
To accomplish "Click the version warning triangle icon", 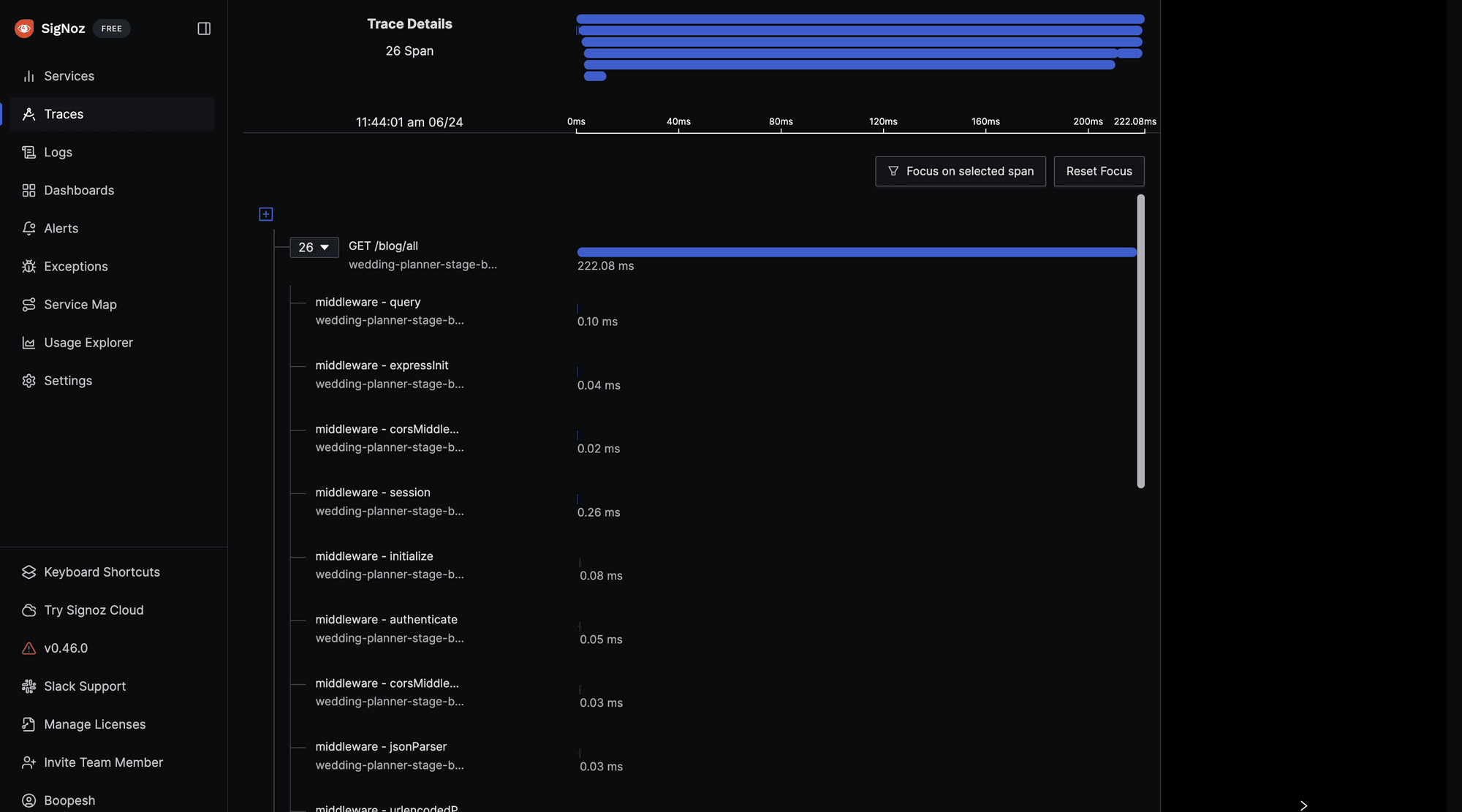I will 29,648.
